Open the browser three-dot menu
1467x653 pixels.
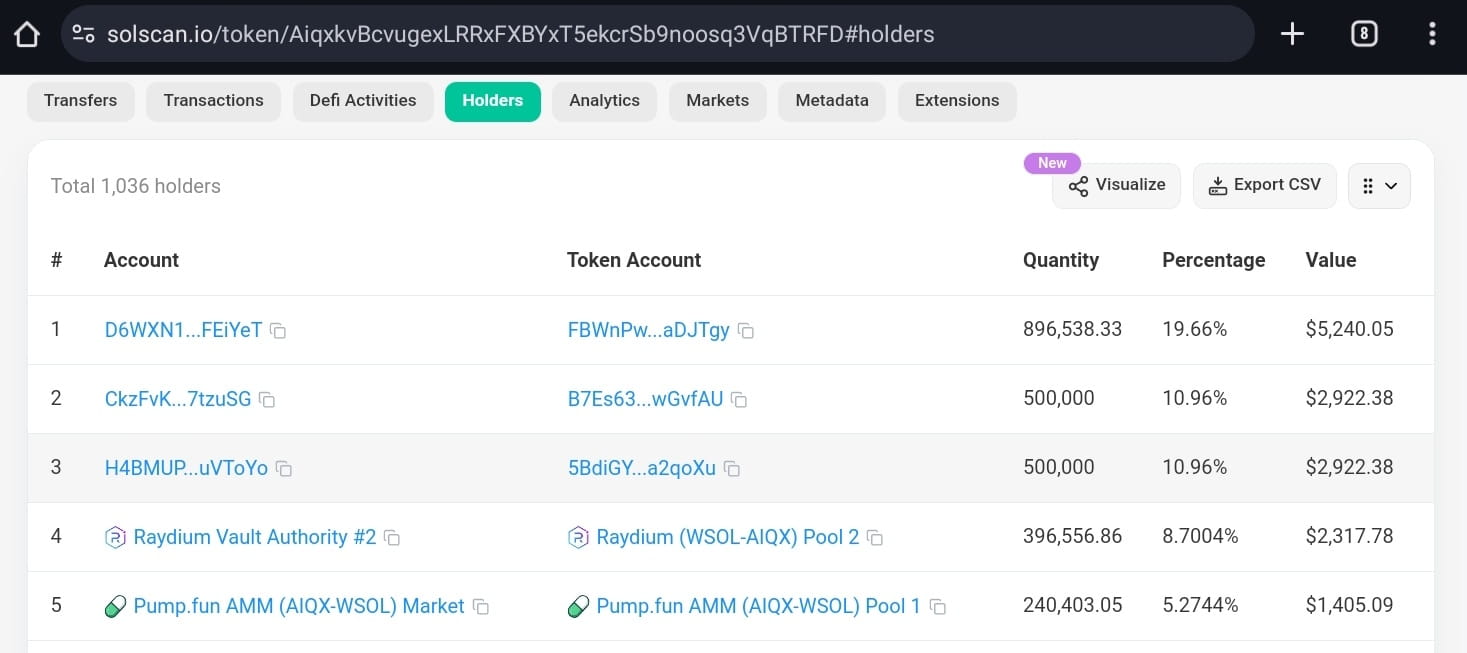pos(1432,34)
